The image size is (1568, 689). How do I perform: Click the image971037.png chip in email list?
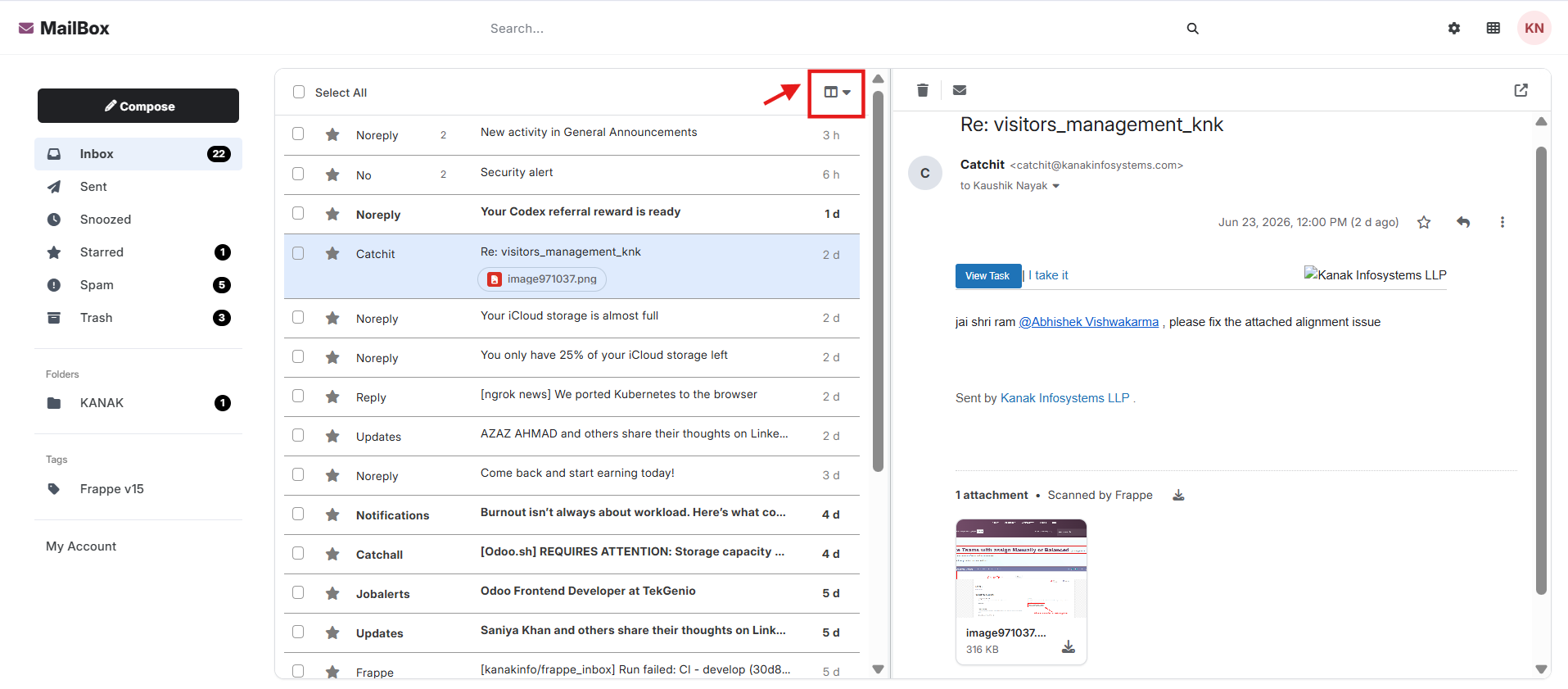tap(542, 279)
